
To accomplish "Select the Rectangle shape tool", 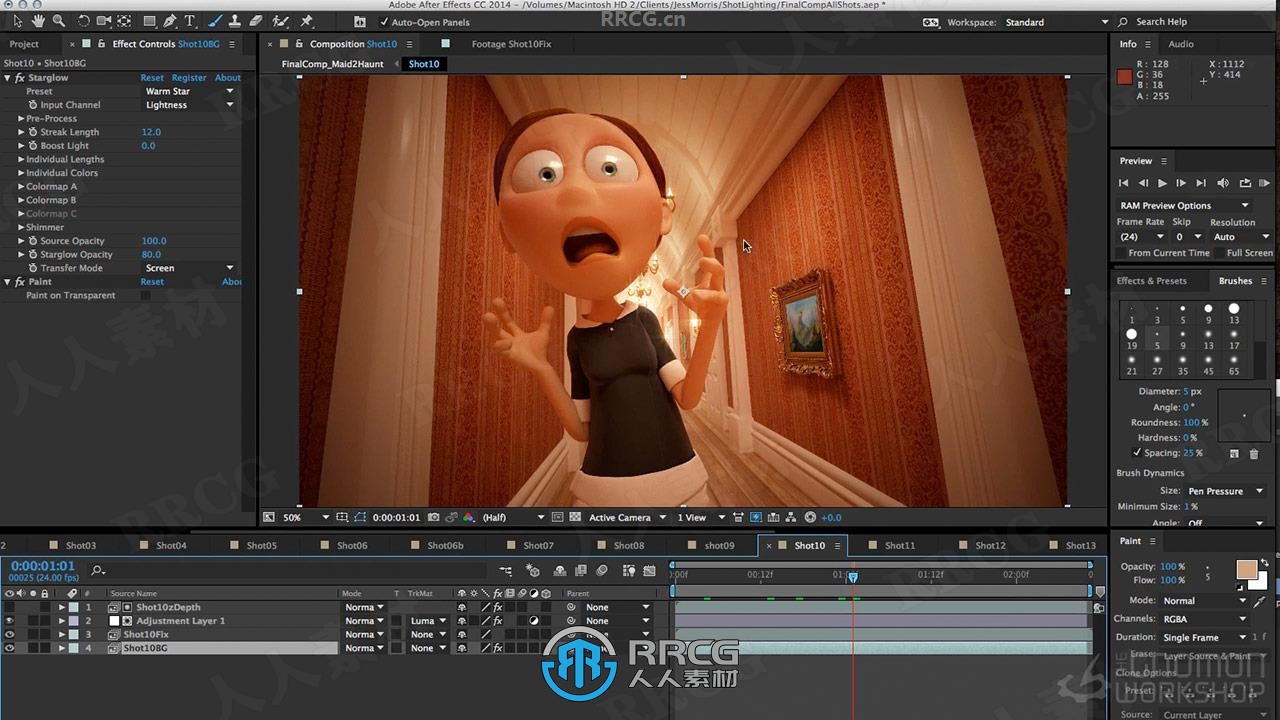I will [x=149, y=21].
